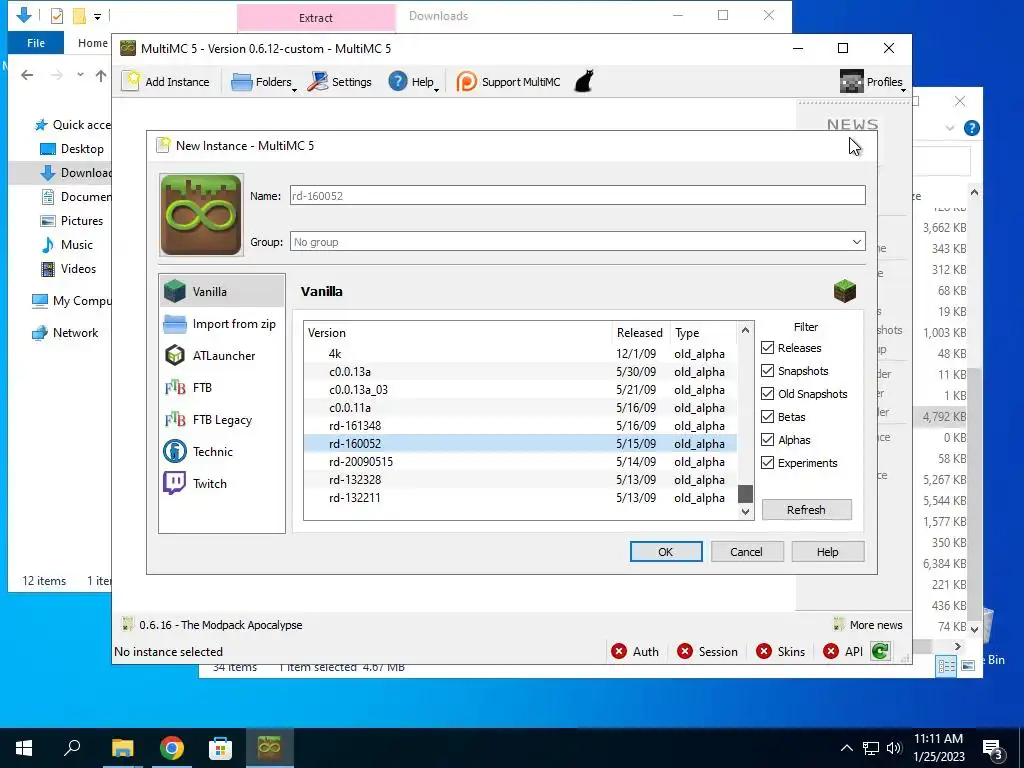Click version list scroll up arrow
The image size is (1024, 768).
coord(745,330)
